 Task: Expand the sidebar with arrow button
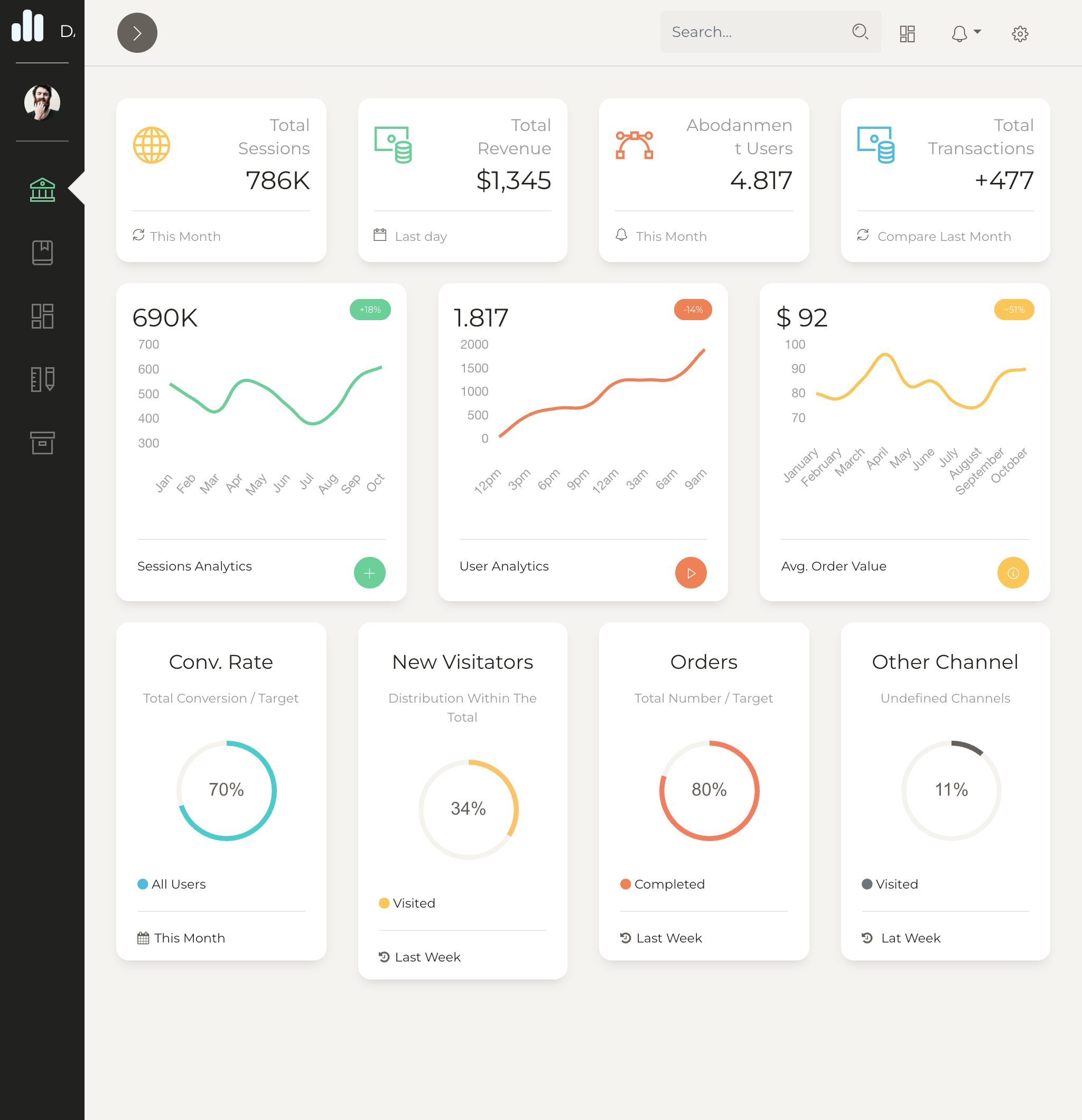[137, 33]
